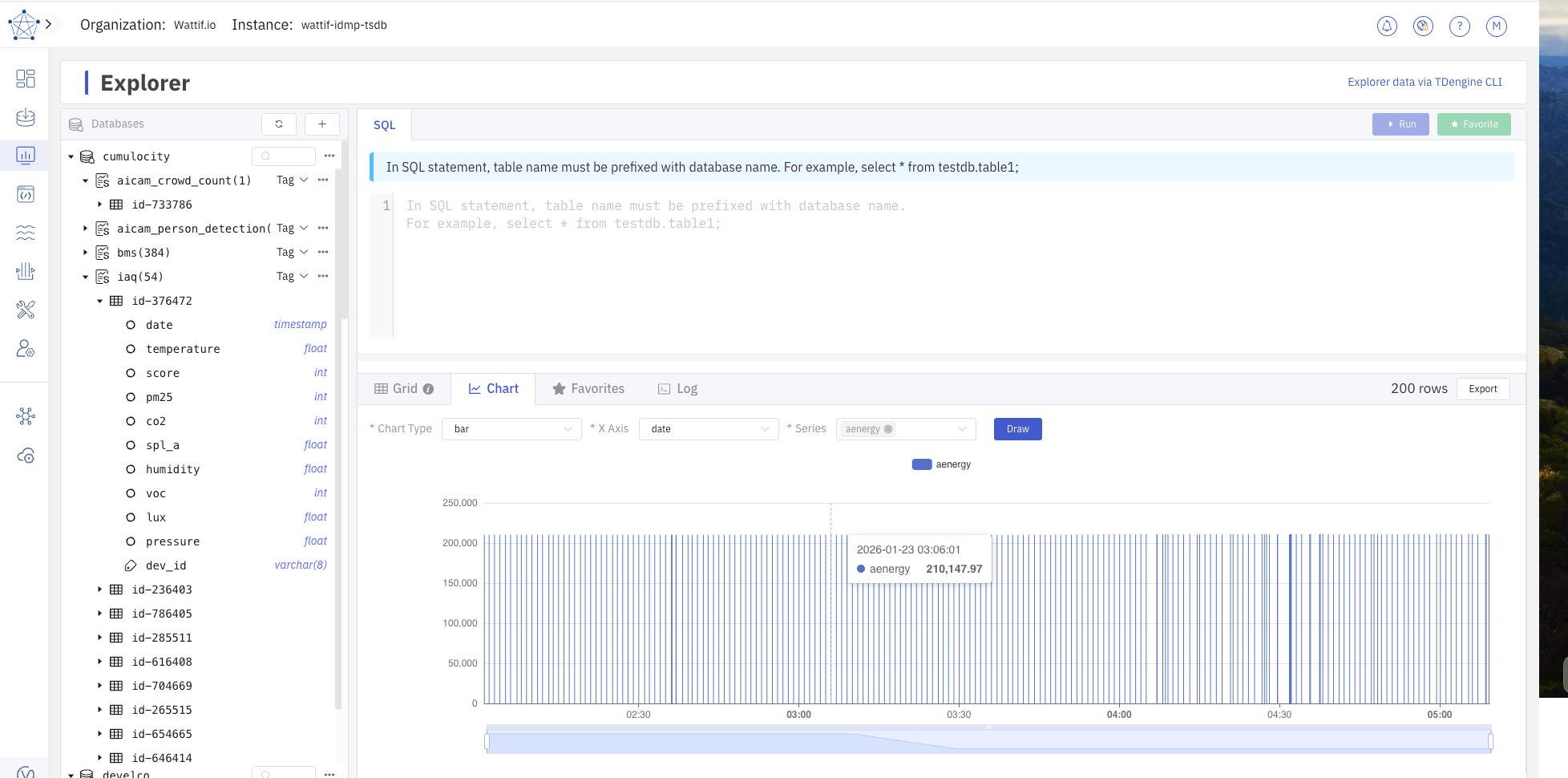Open the Chart Type bar dropdown

click(511, 429)
